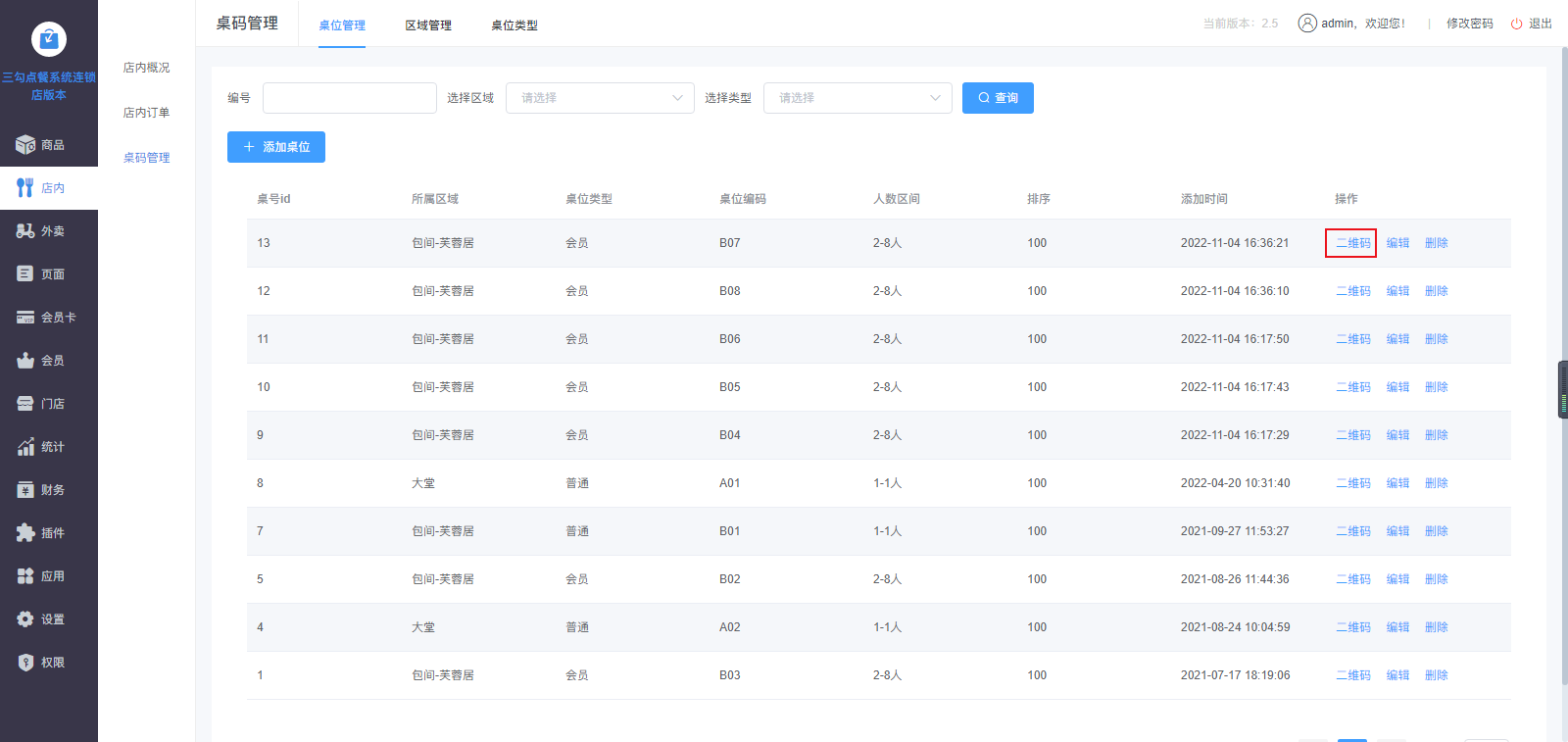Select the 外卖 delivery scooter icon
1568x742 pixels.
[25, 231]
